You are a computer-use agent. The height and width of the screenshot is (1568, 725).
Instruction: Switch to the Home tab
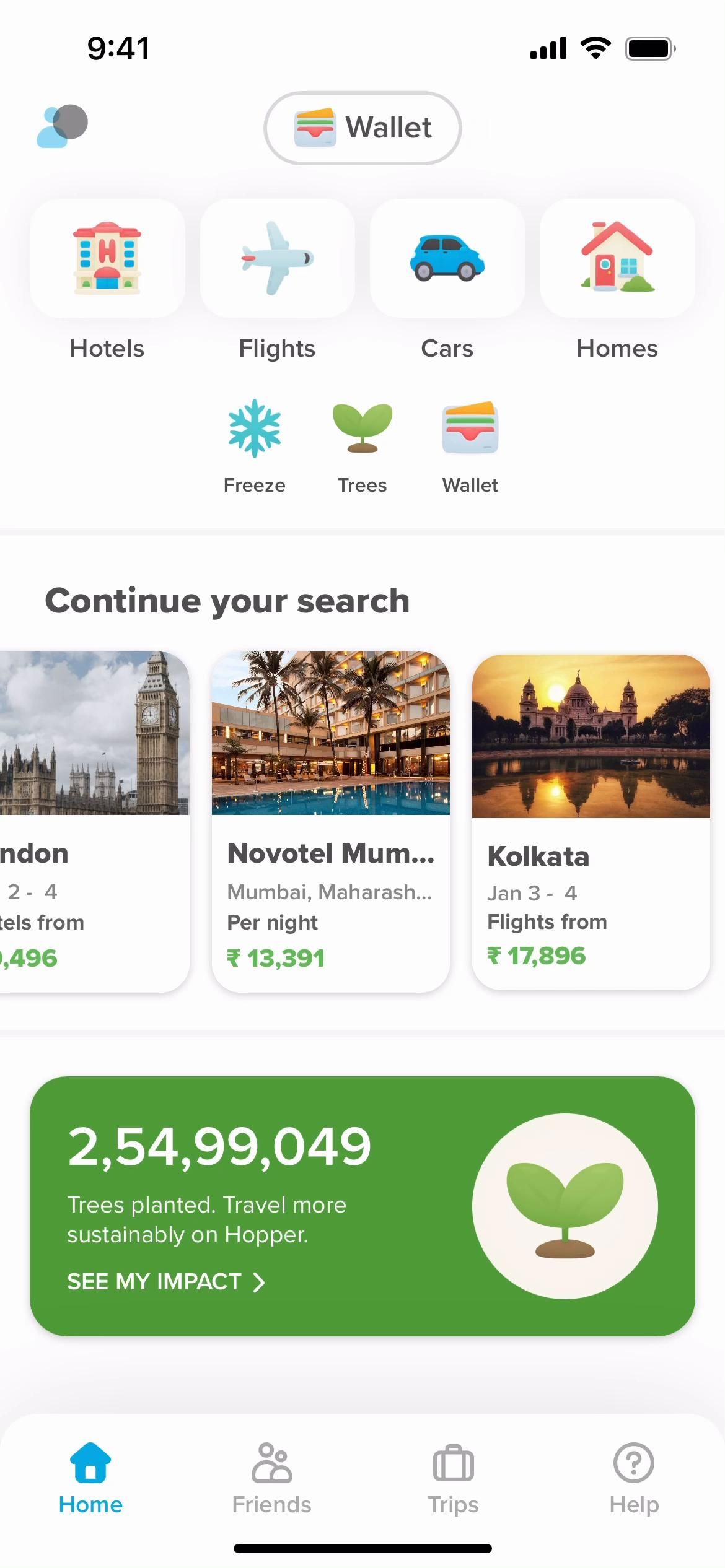click(x=90, y=1478)
